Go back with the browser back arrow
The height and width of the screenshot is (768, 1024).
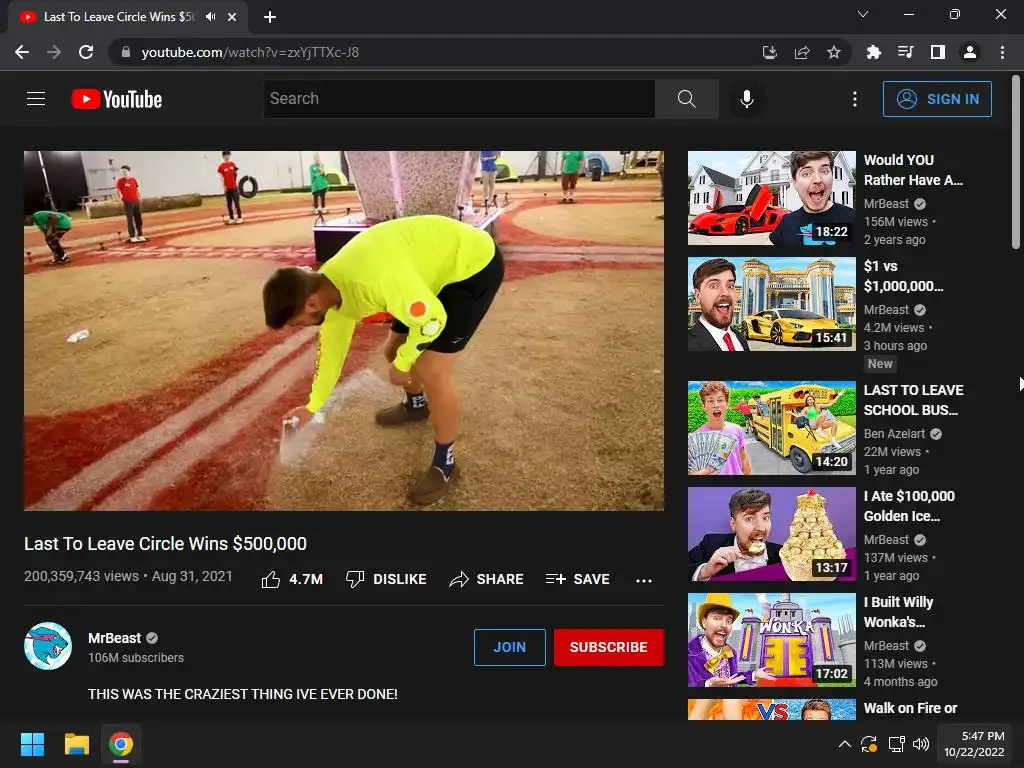pyautogui.click(x=22, y=52)
